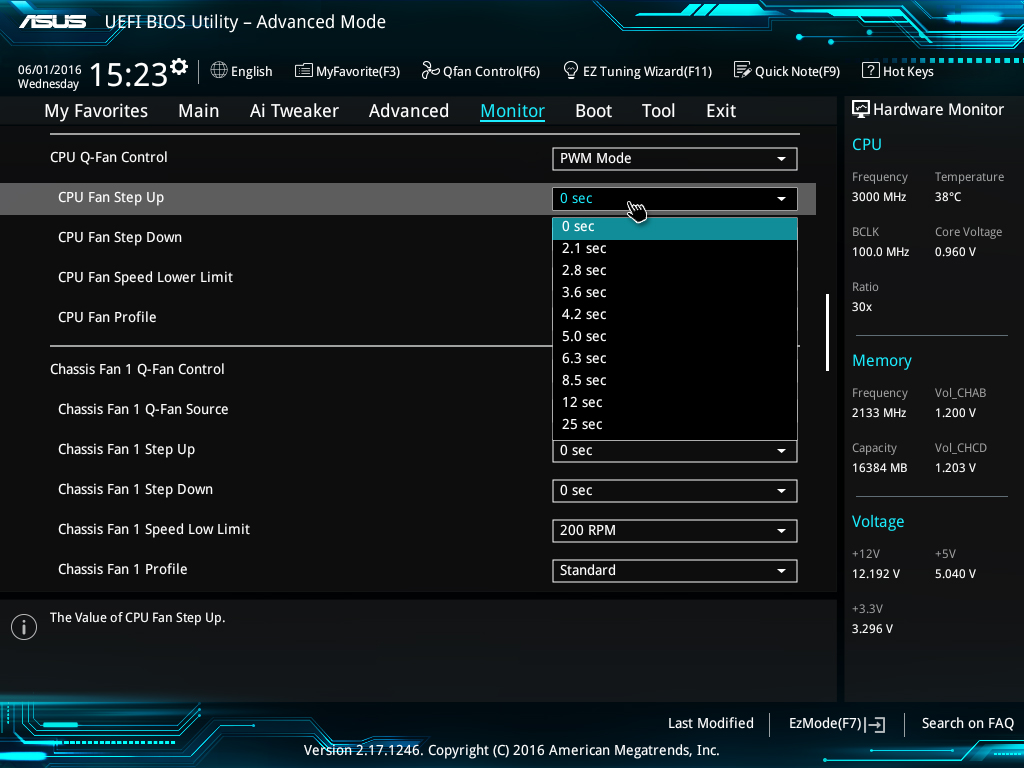Choose 2.1 sec option

click(675, 249)
